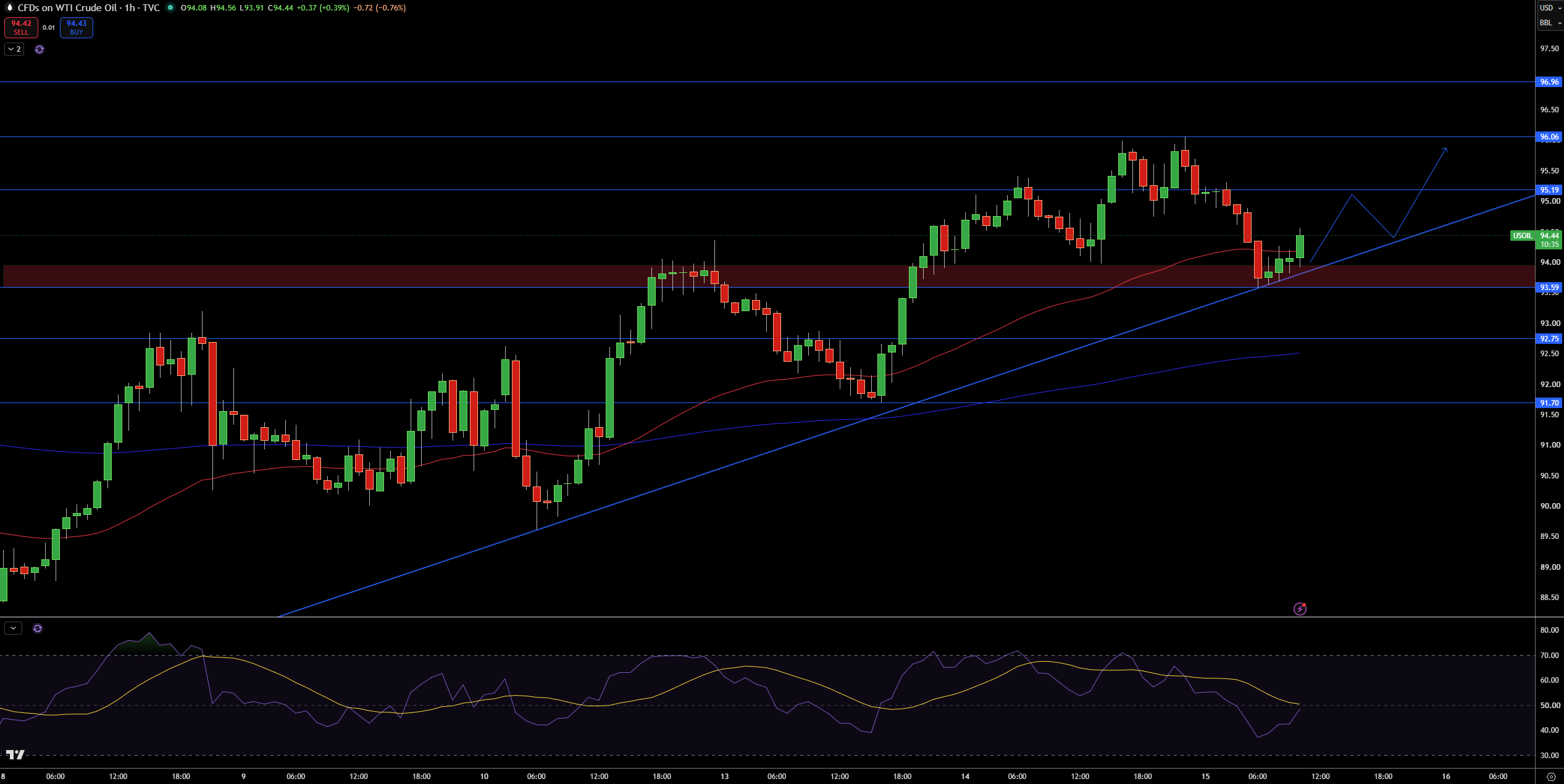This screenshot has height=784, width=1564.
Task: Click the purple refresh icon beside the legend toggle
Action: [x=40, y=49]
